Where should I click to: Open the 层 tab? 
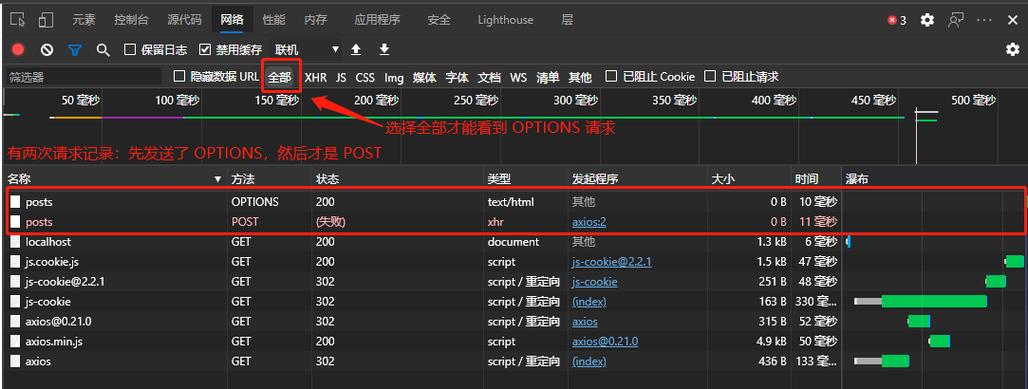pos(567,20)
